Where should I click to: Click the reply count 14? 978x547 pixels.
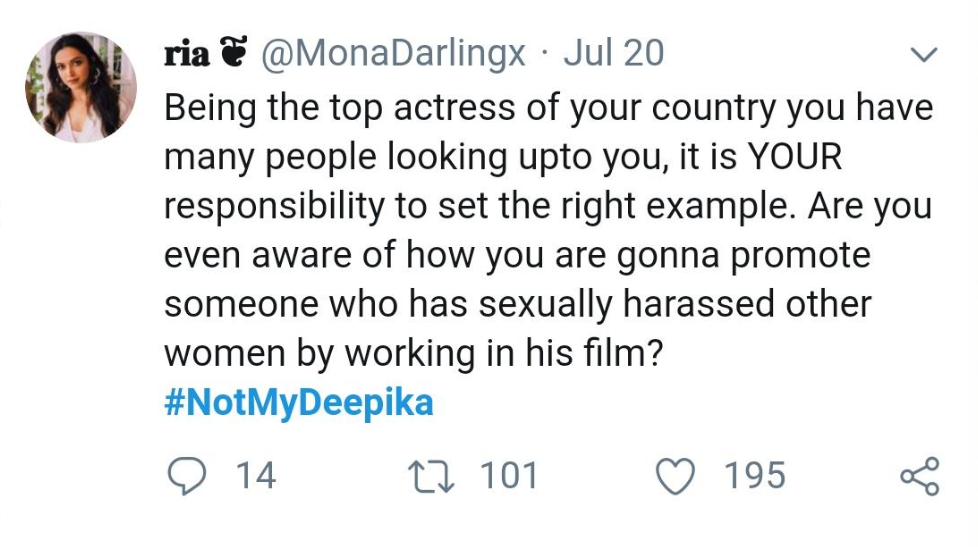pyautogui.click(x=255, y=476)
